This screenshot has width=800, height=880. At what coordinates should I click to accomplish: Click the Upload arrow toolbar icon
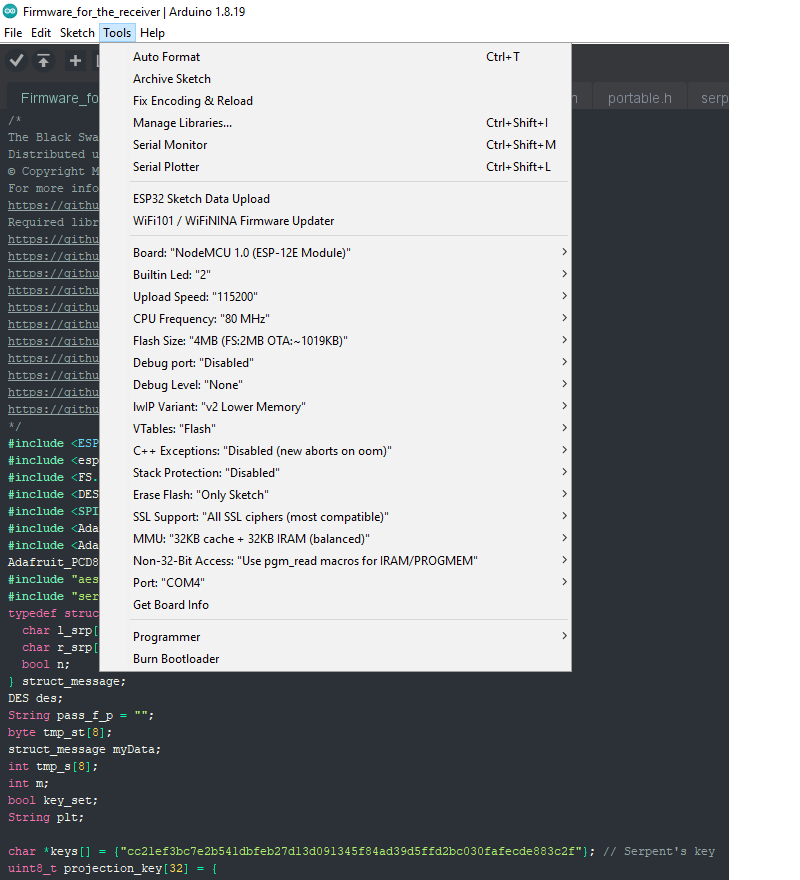click(44, 61)
